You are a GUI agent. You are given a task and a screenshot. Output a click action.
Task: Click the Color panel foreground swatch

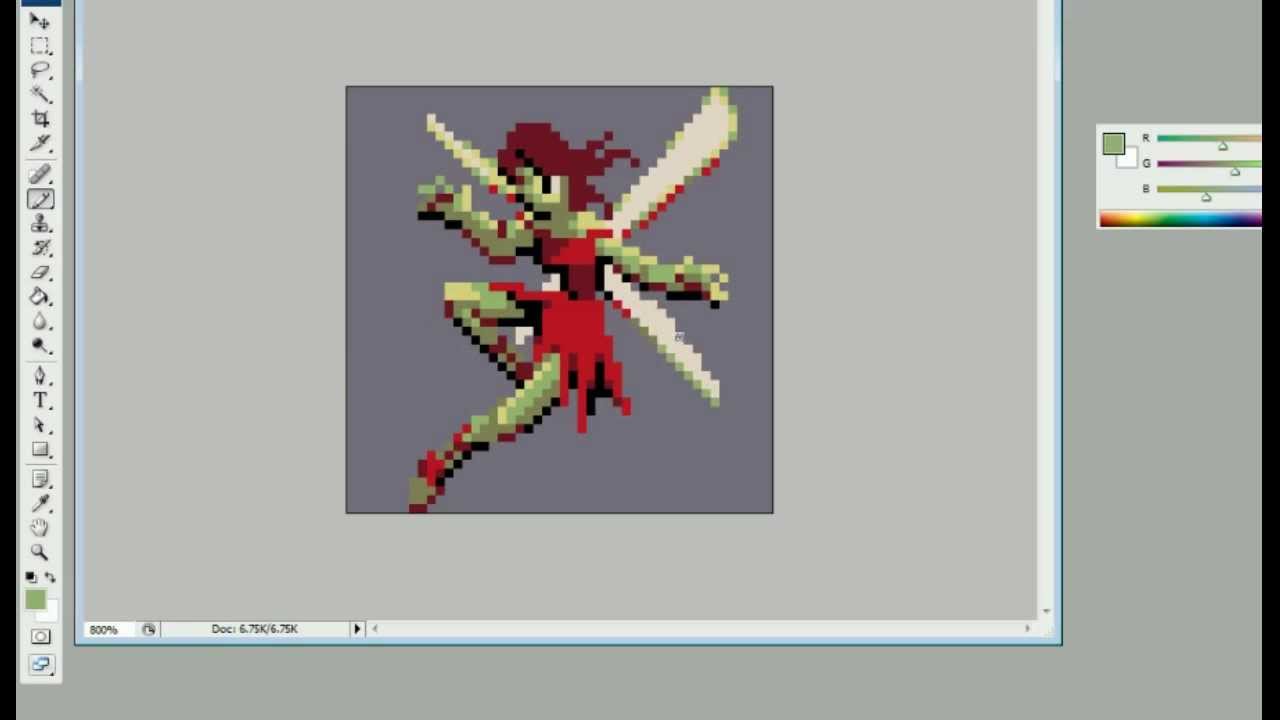click(1113, 144)
